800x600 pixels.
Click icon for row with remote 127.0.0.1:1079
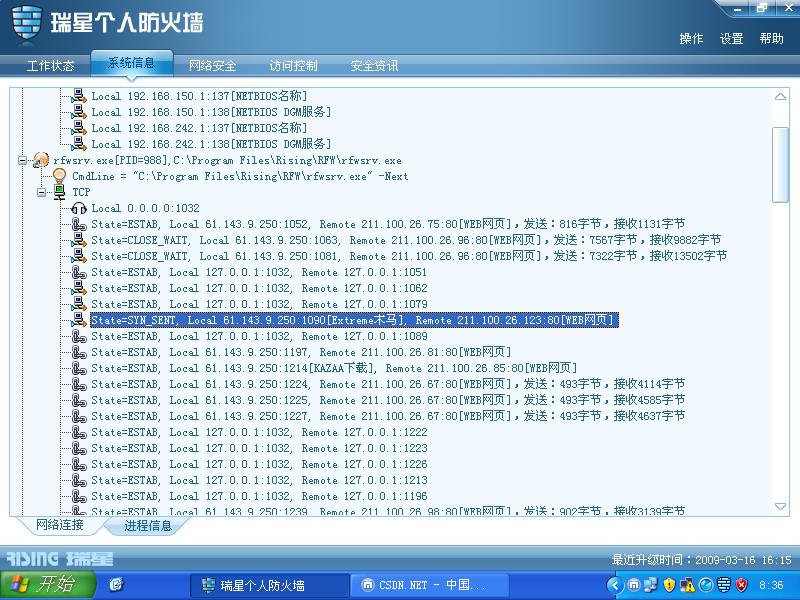79,304
